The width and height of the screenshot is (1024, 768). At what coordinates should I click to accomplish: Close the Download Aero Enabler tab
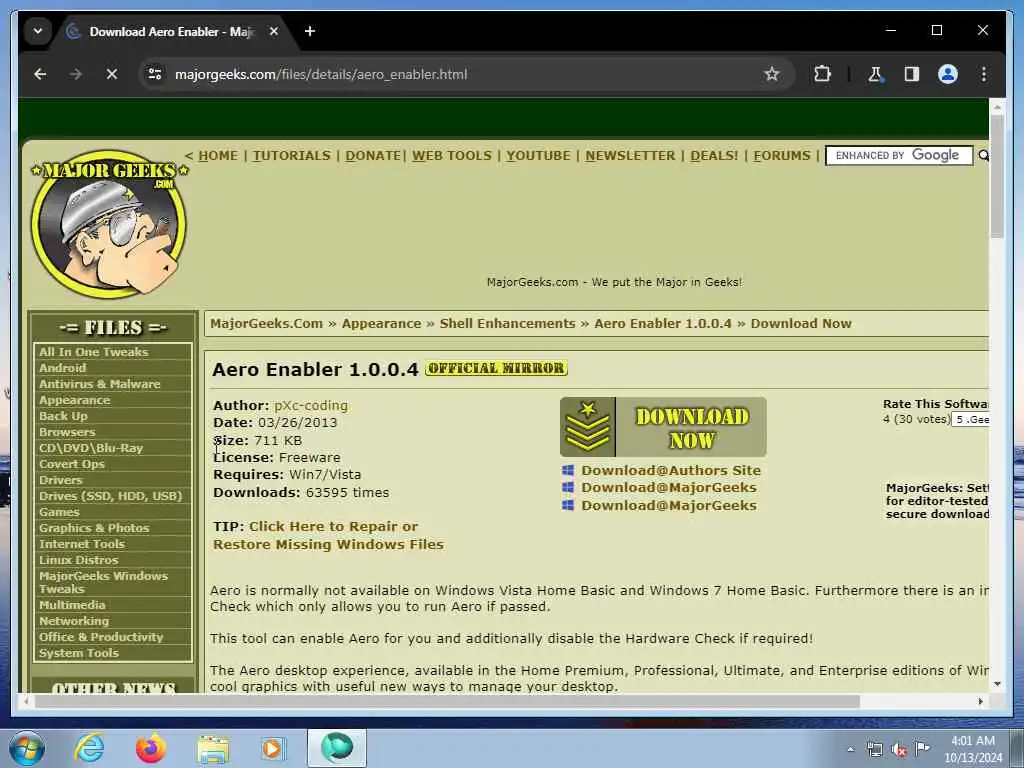point(274,31)
